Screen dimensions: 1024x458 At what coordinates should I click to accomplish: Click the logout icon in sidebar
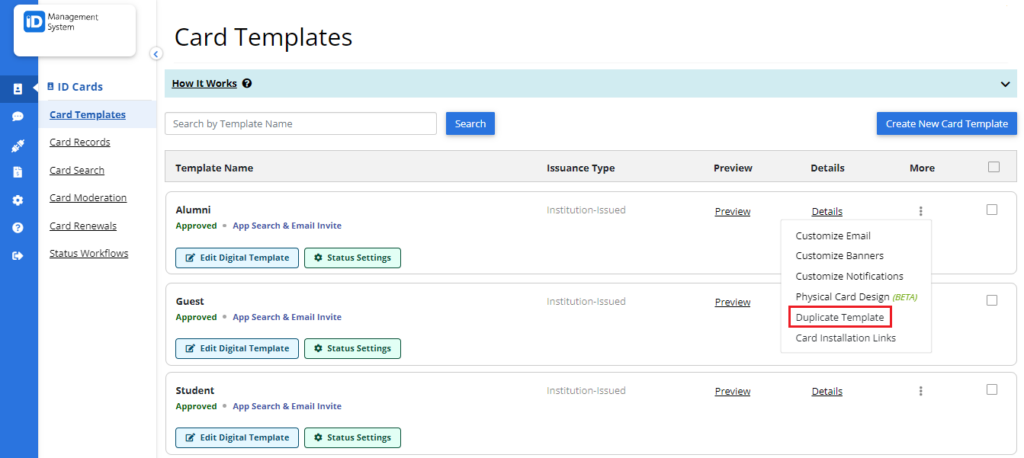tap(18, 256)
